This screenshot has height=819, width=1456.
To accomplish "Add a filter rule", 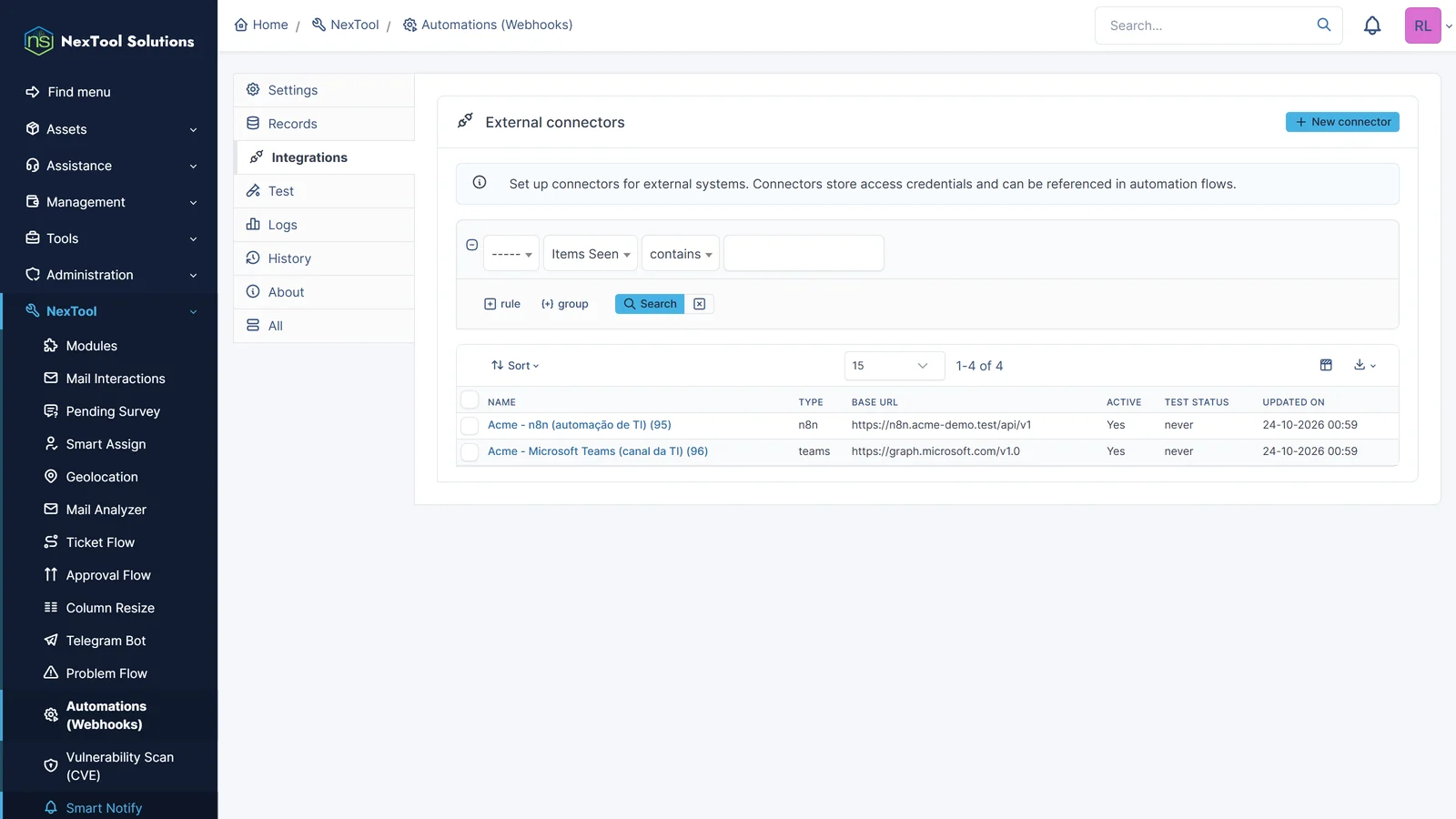I will coord(502,304).
